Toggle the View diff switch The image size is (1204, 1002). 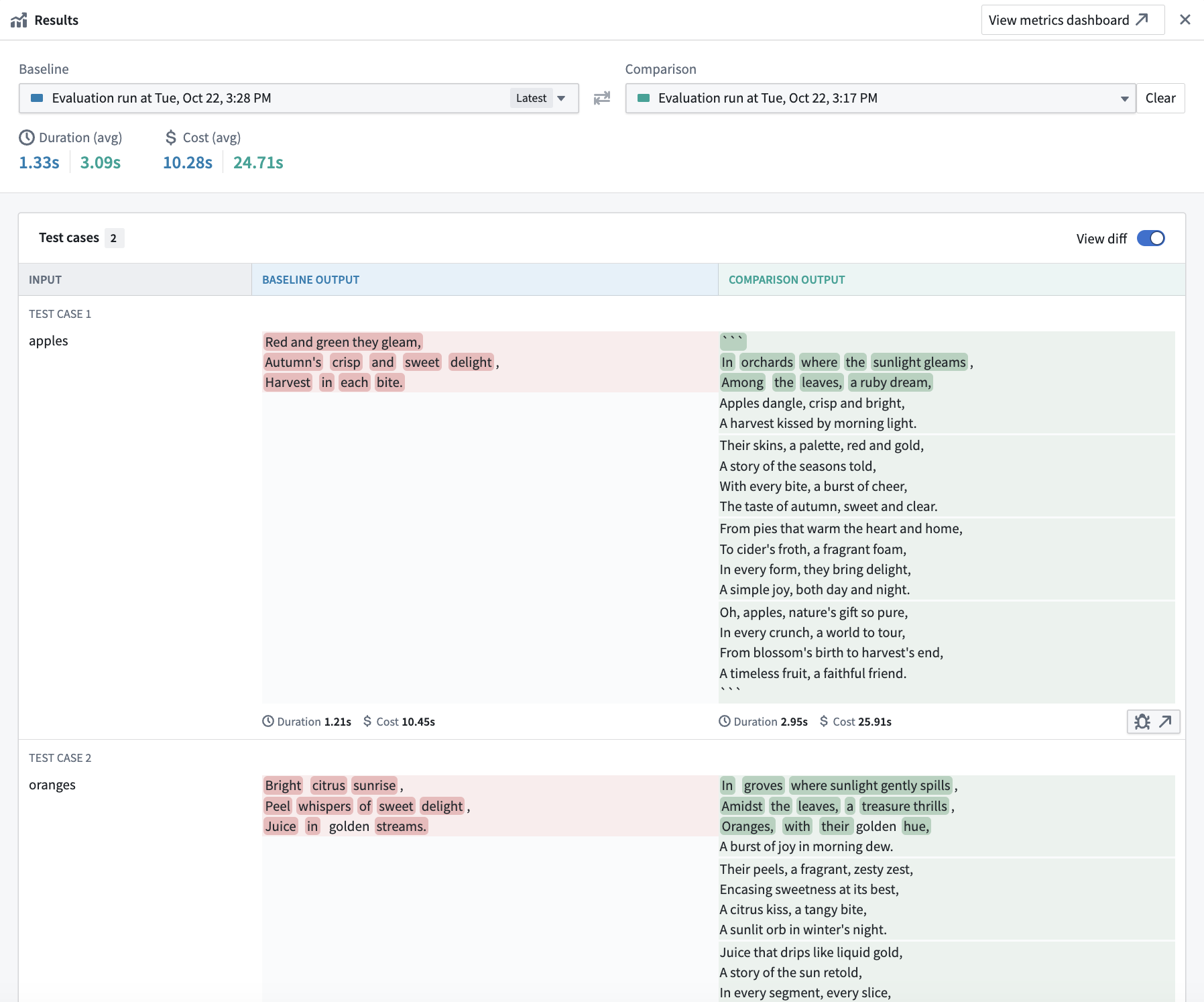[1151, 238]
